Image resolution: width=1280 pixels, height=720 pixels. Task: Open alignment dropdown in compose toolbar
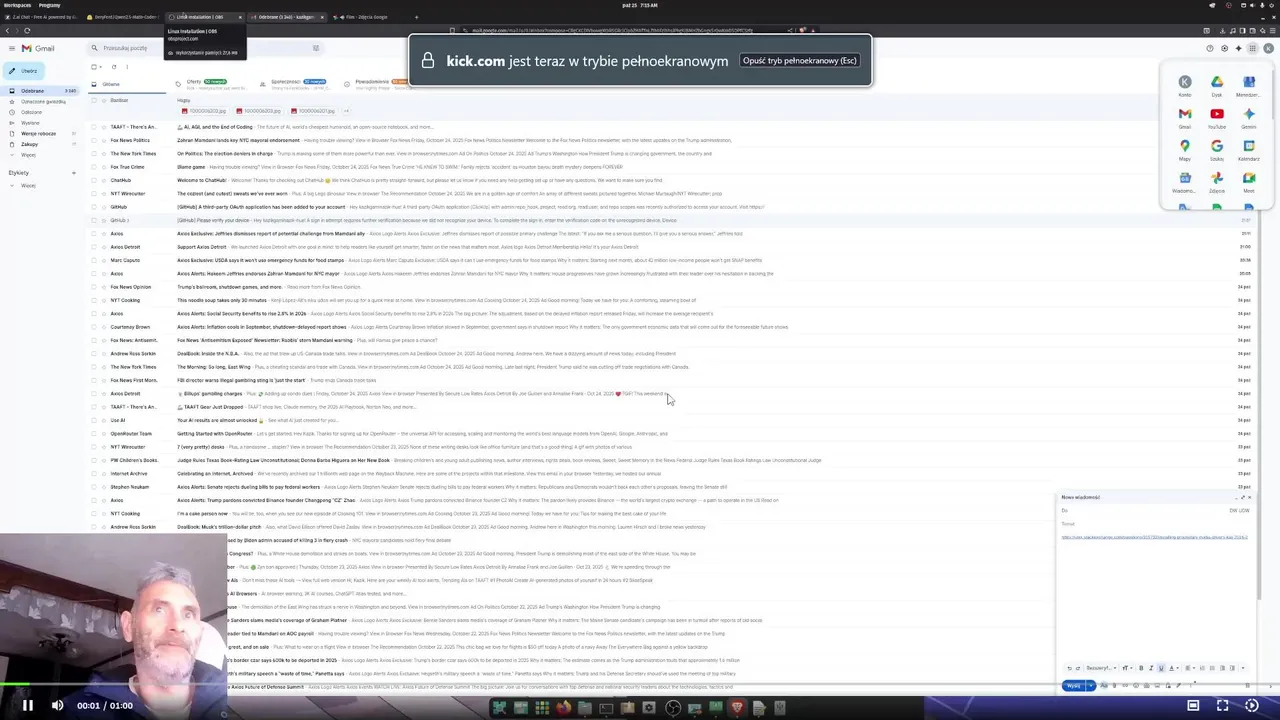[x=1190, y=668]
